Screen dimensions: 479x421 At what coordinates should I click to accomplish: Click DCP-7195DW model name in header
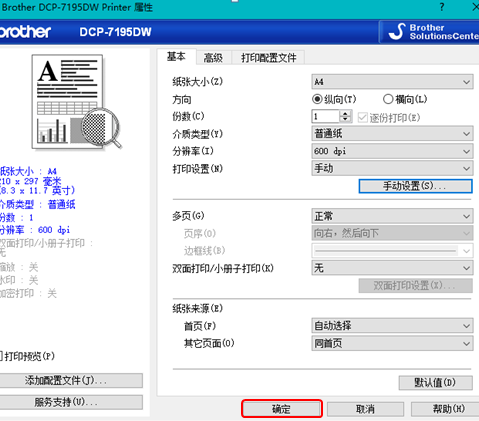pos(115,32)
